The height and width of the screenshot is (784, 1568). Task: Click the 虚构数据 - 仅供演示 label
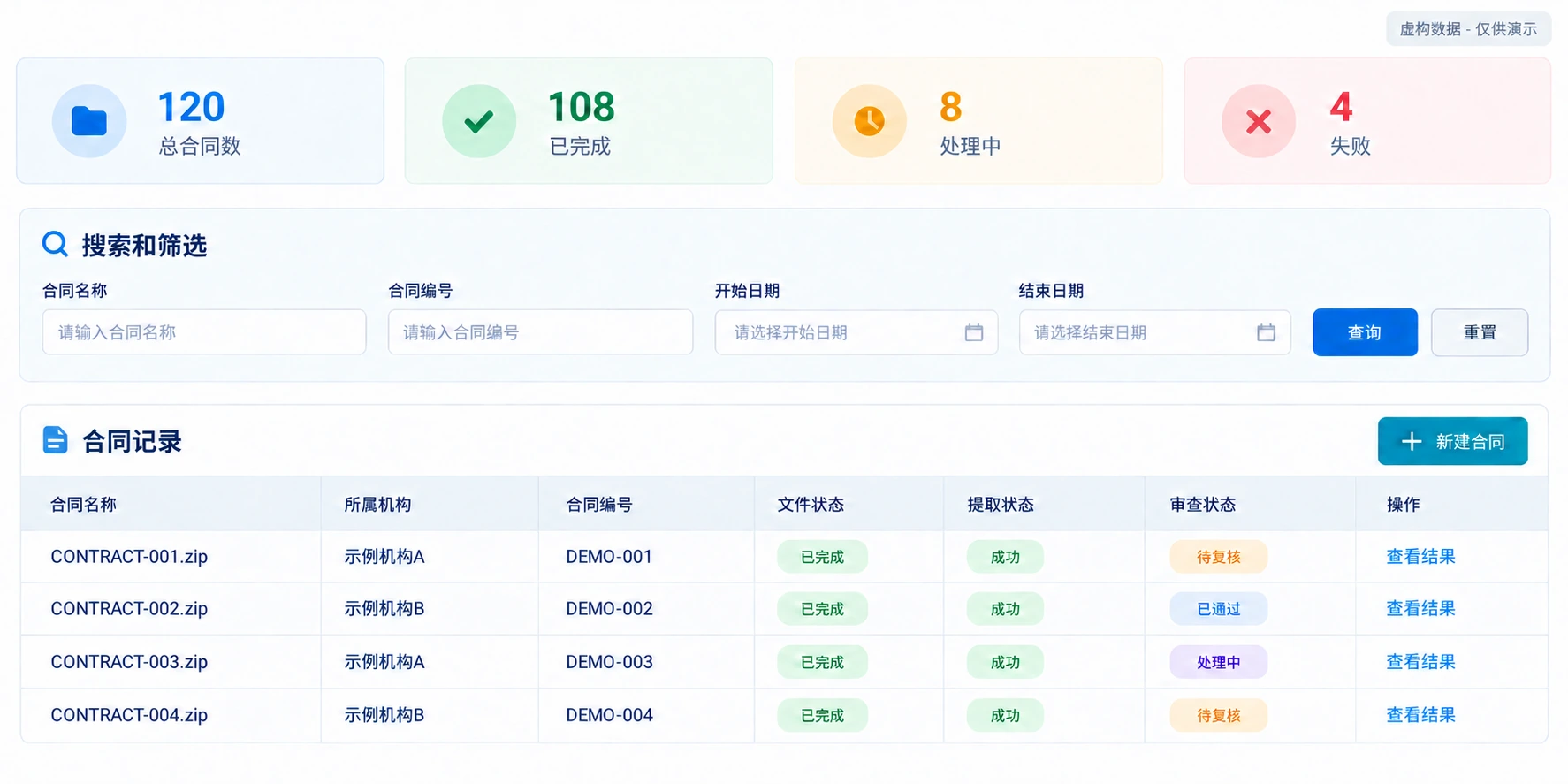pyautogui.click(x=1468, y=29)
